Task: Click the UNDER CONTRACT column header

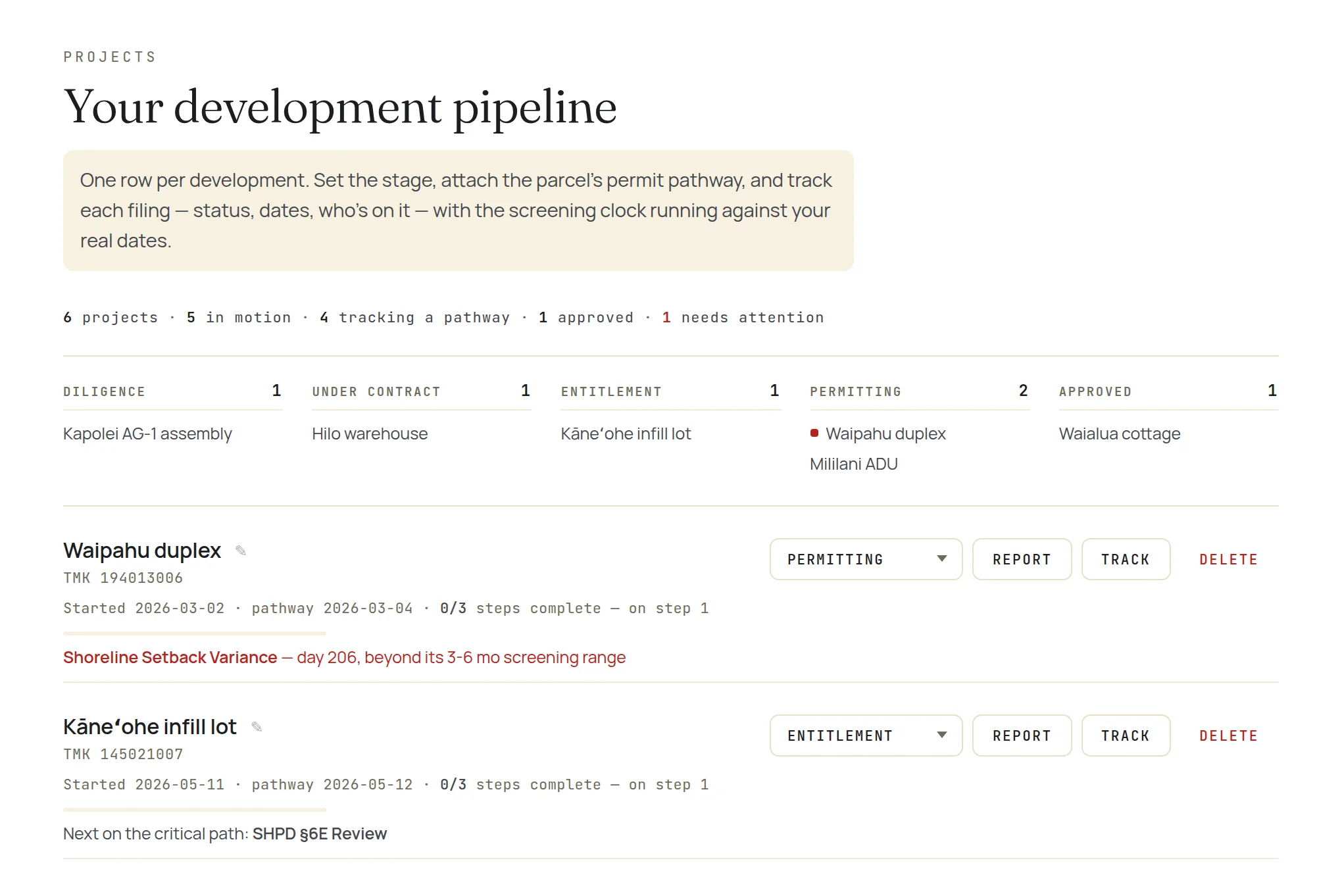Action: tap(376, 391)
